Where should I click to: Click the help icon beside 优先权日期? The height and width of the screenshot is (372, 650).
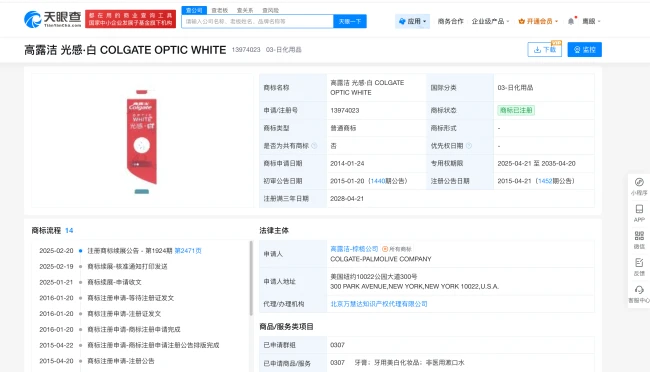468,146
